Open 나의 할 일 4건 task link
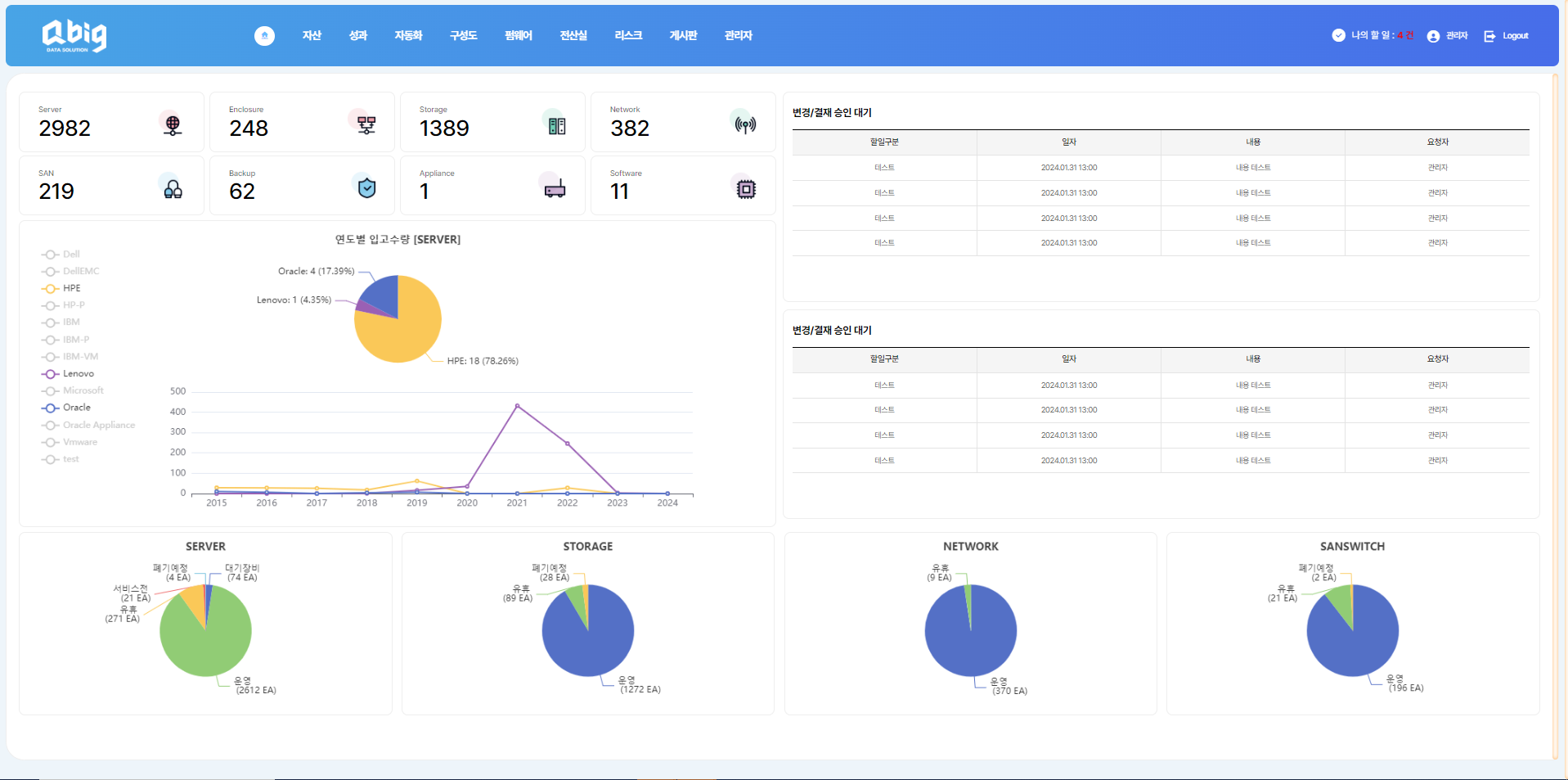This screenshot has width=1568, height=780. coord(1382,35)
